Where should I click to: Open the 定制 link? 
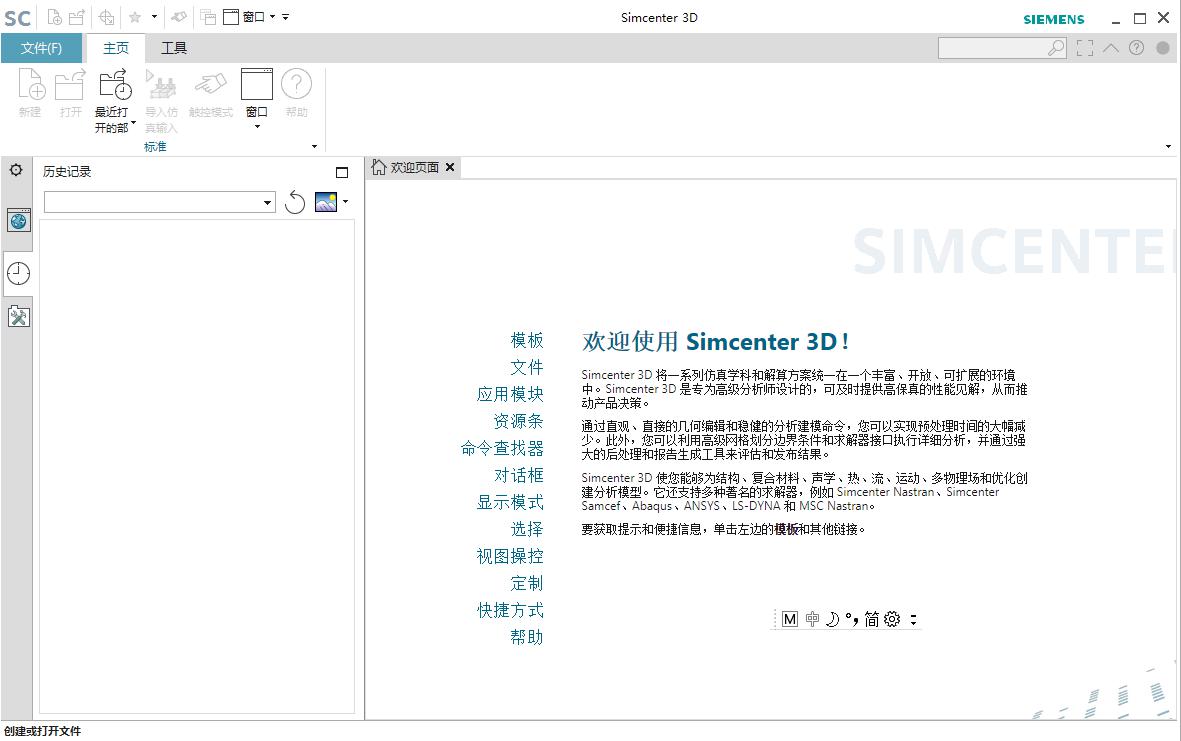click(526, 583)
